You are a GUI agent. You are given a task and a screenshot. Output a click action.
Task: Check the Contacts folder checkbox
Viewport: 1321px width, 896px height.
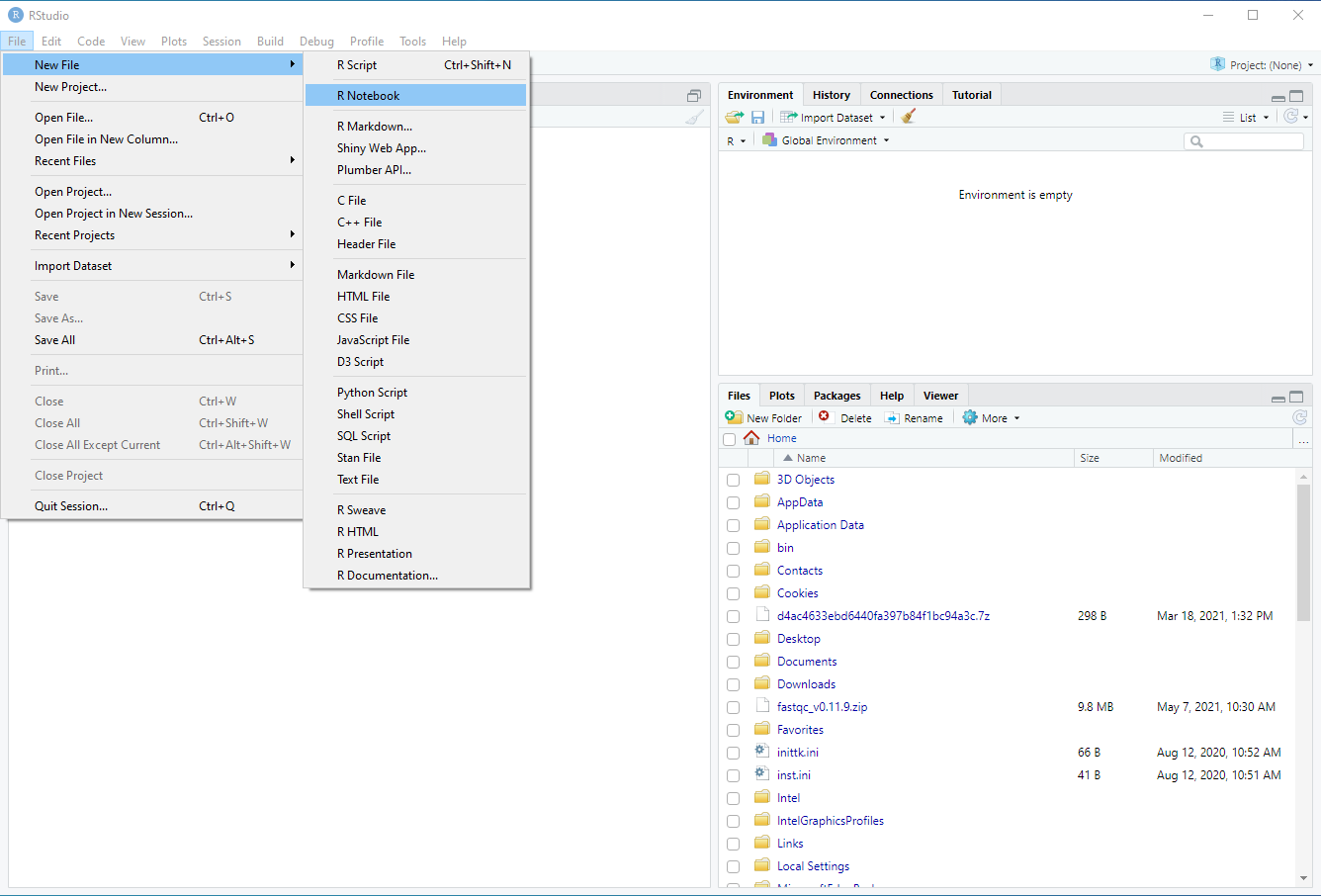click(733, 571)
